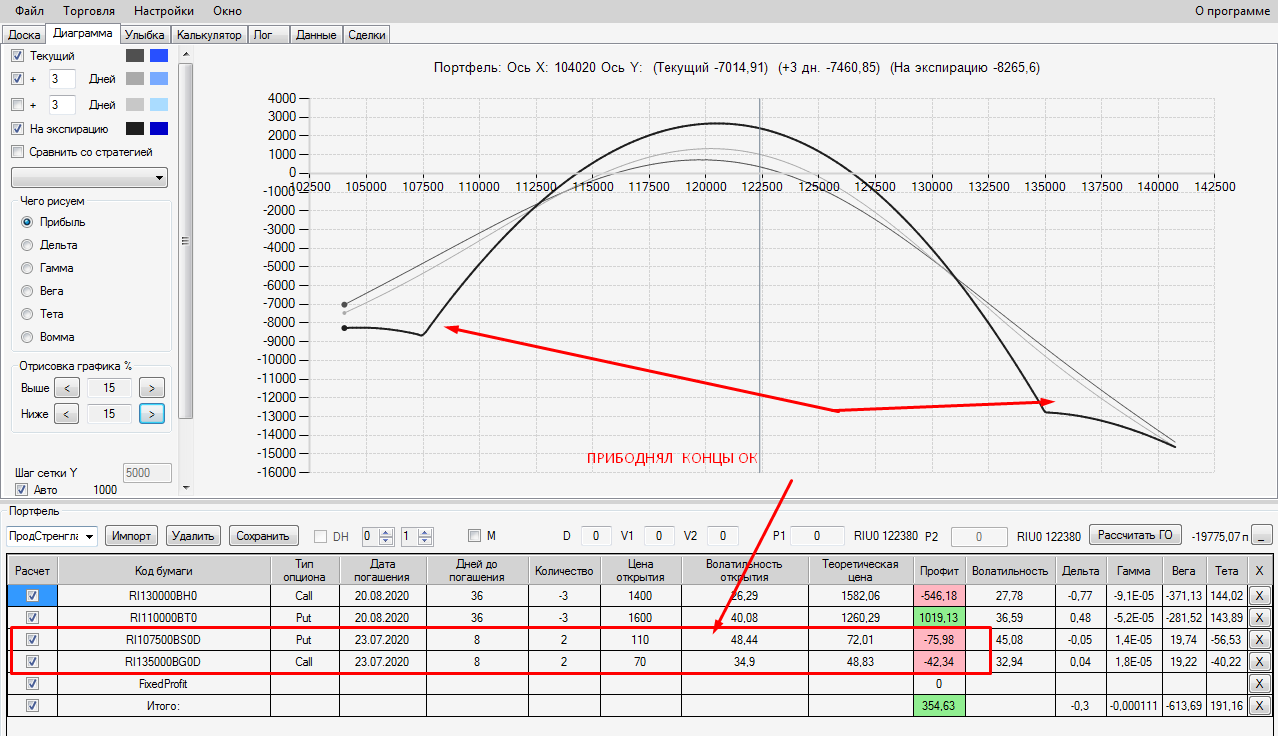Increment the first DH spinner showing 0

pyautogui.click(x=388, y=532)
